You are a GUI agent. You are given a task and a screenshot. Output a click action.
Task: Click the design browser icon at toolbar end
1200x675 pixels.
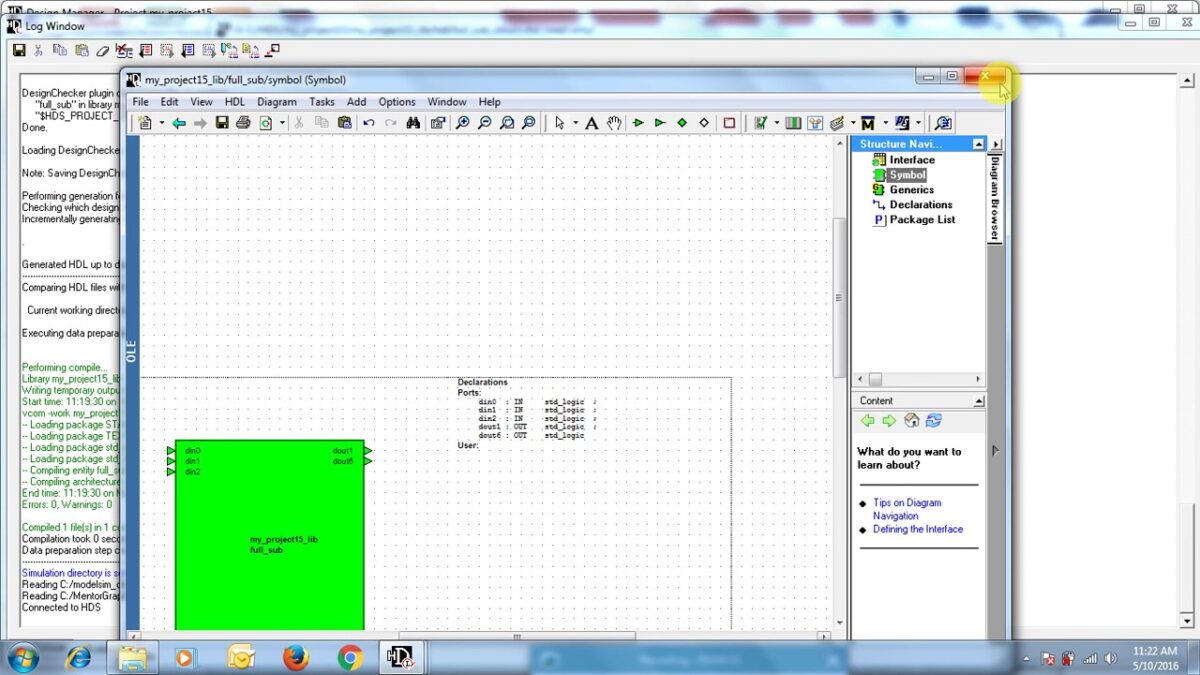point(942,123)
